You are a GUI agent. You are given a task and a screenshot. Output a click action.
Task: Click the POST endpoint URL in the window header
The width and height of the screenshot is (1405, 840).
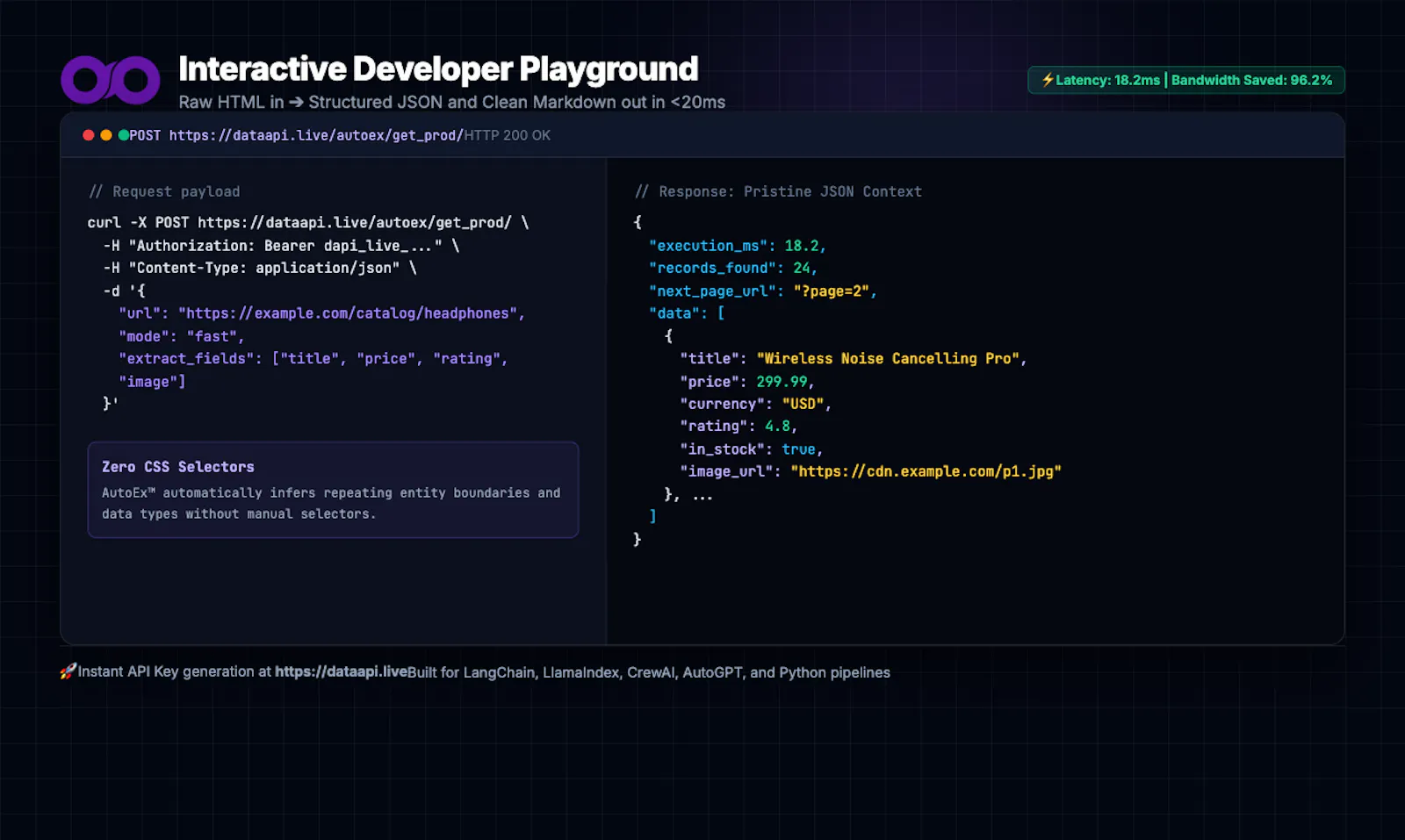296,135
